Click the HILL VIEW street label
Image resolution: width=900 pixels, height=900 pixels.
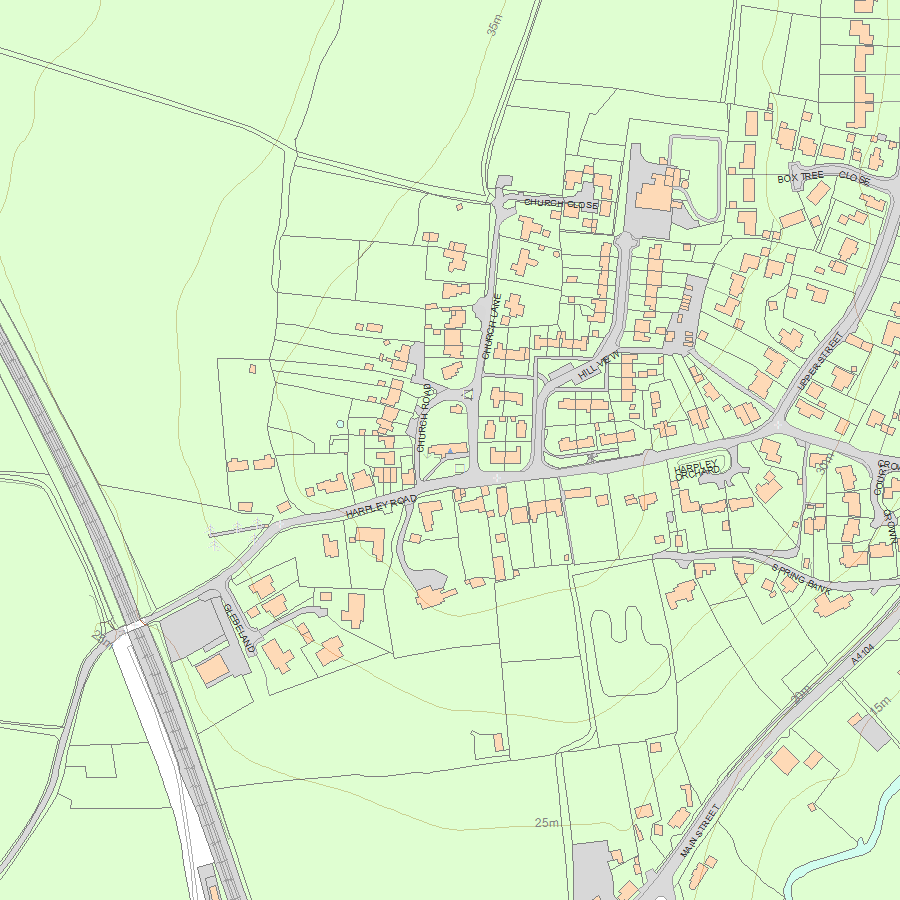coord(598,364)
